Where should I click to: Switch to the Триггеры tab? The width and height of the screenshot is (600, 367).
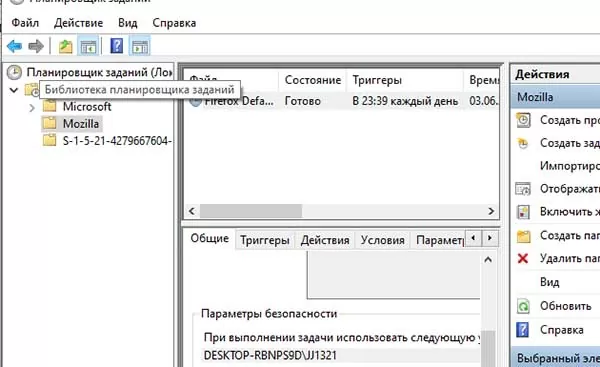(264, 240)
